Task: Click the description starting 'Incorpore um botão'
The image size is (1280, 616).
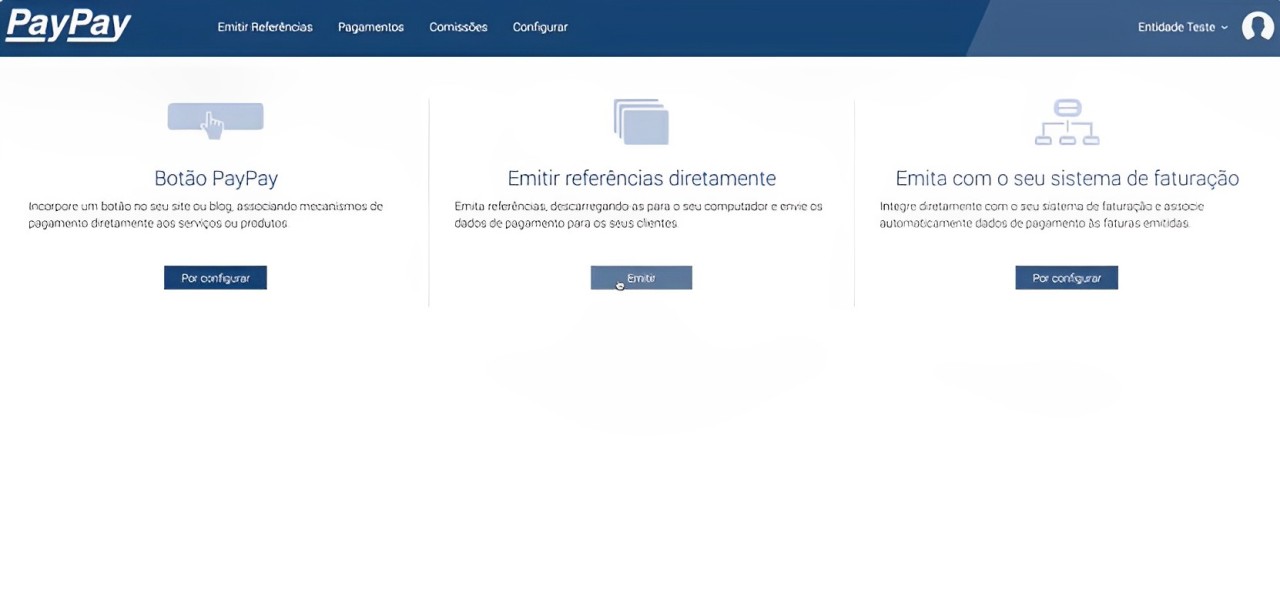Action: 205,215
